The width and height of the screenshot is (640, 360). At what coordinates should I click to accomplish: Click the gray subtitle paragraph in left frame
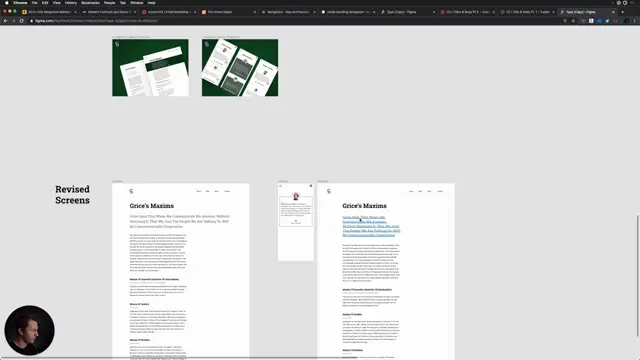(x=180, y=221)
